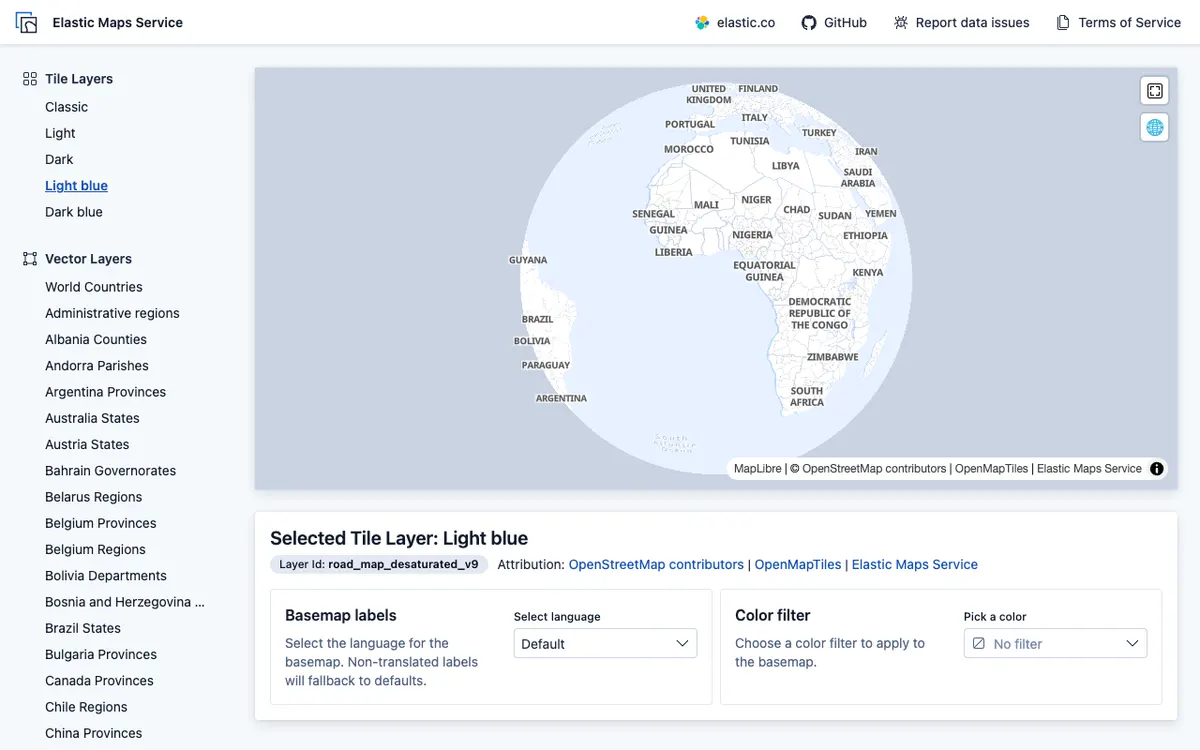Click the elastic.co logo icon

pos(703,22)
